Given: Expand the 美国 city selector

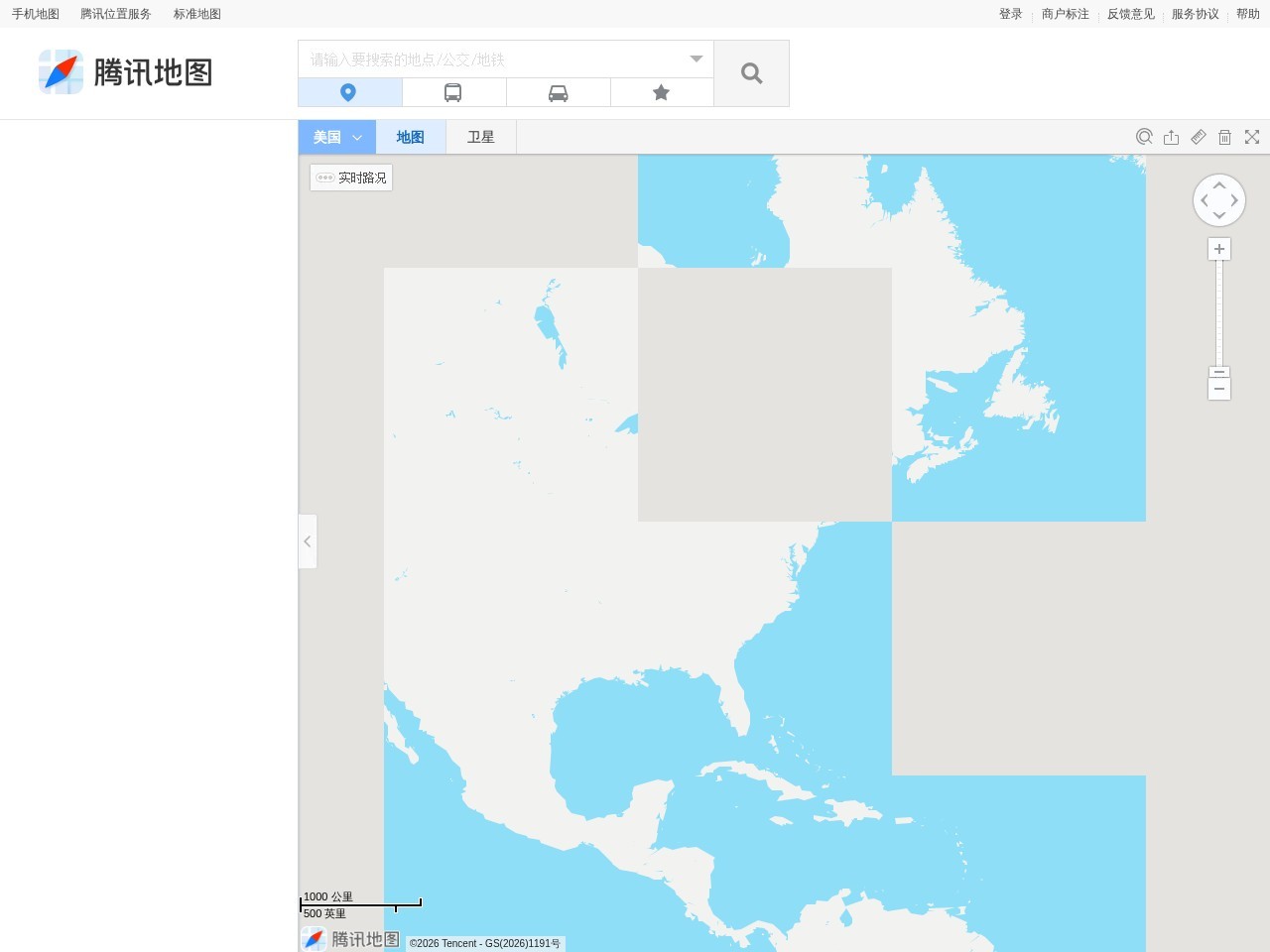Looking at the screenshot, I should [337, 137].
